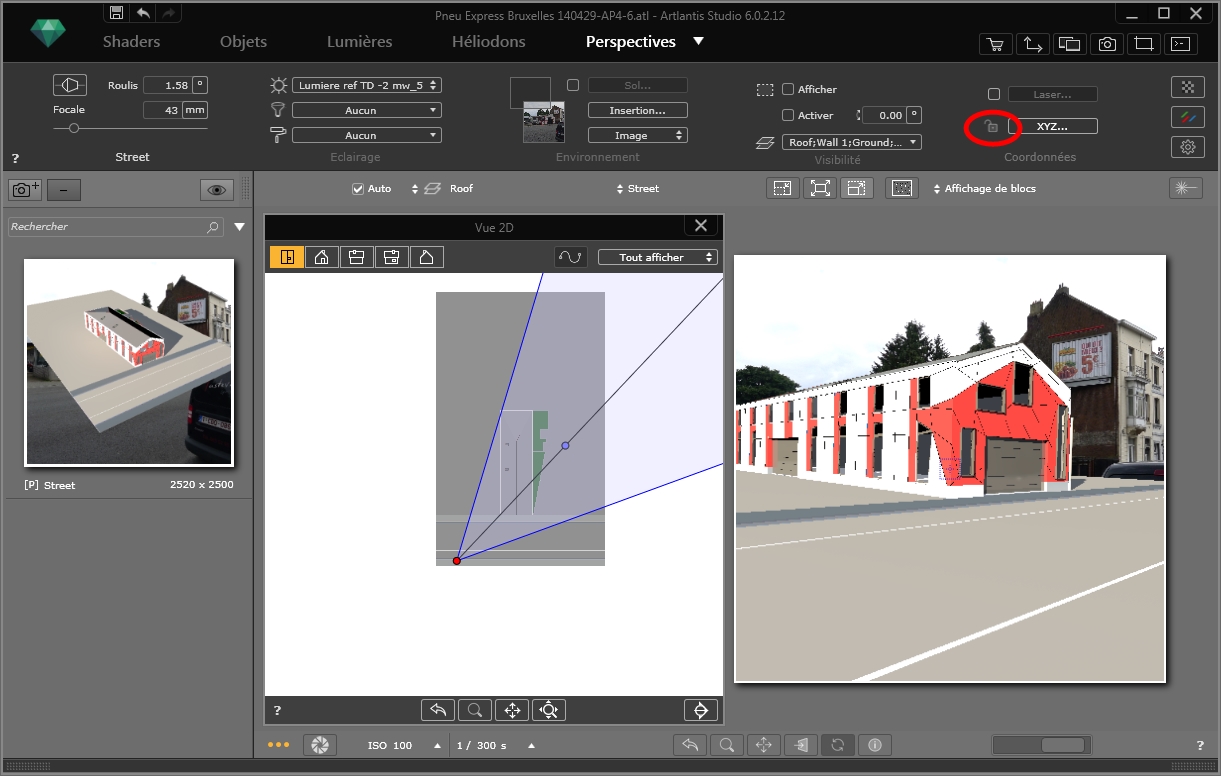Select the Street perspective thumbnail

[x=129, y=363]
